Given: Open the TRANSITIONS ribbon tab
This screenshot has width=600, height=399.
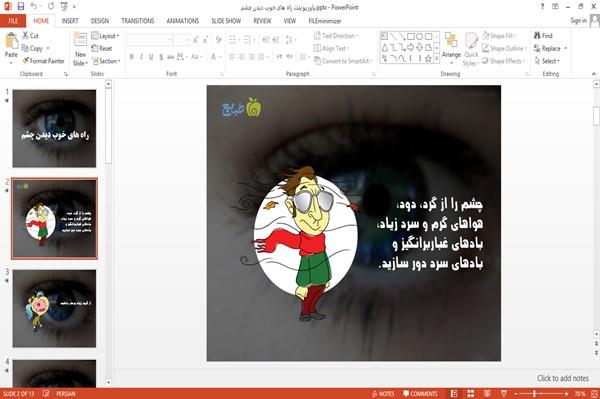Looking at the screenshot, I should pyautogui.click(x=138, y=21).
